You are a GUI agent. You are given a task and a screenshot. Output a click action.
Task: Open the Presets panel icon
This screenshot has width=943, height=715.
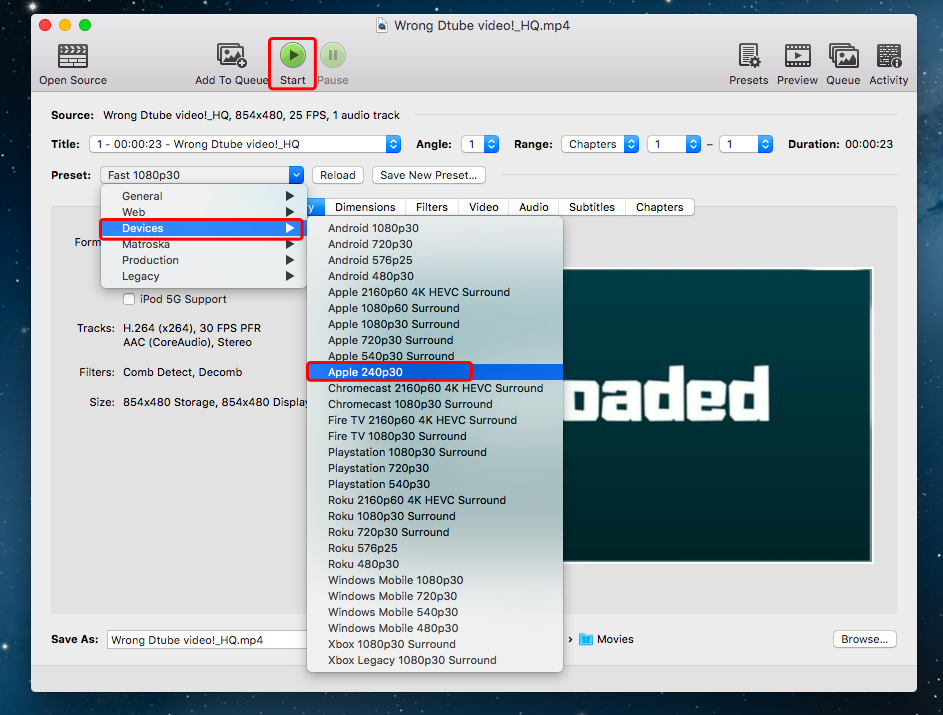coord(749,55)
